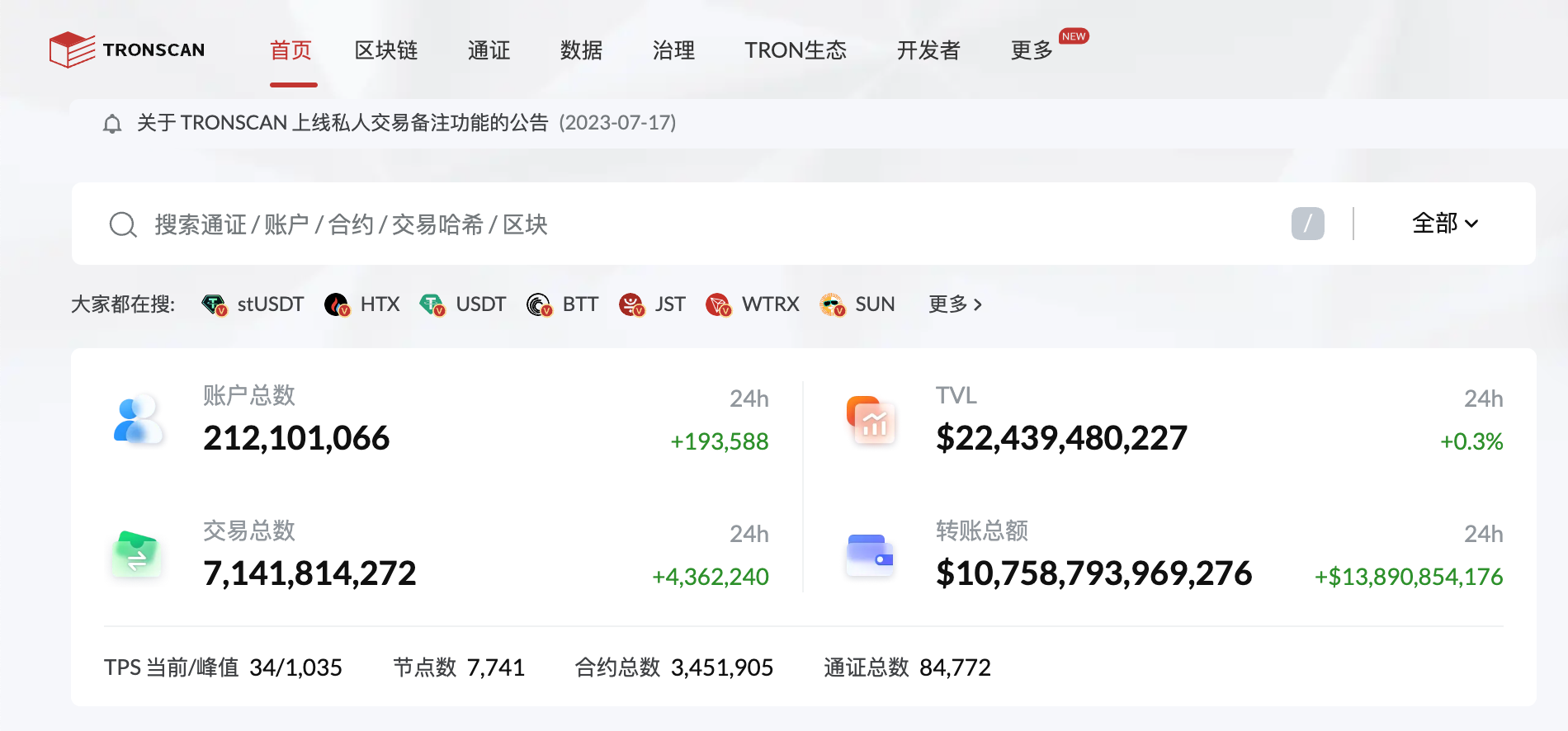Viewport: 1568px width, 731px height.
Task: Click the stUSDT token icon
Action: pos(215,305)
